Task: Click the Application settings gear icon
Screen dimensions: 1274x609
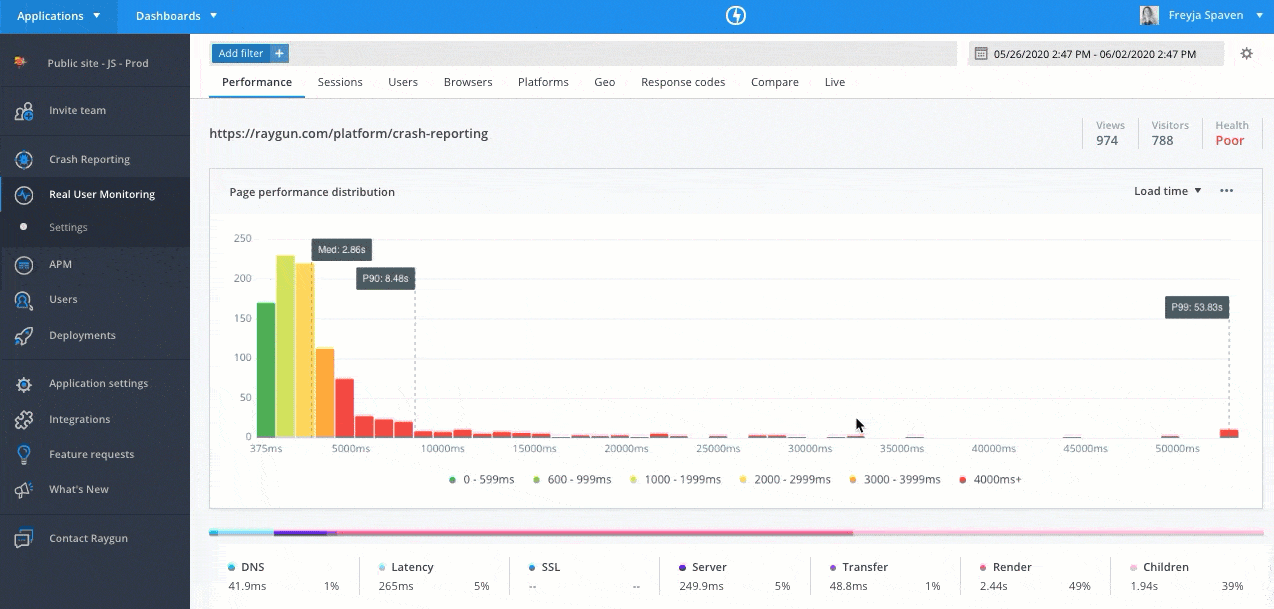Action: pos(24,384)
